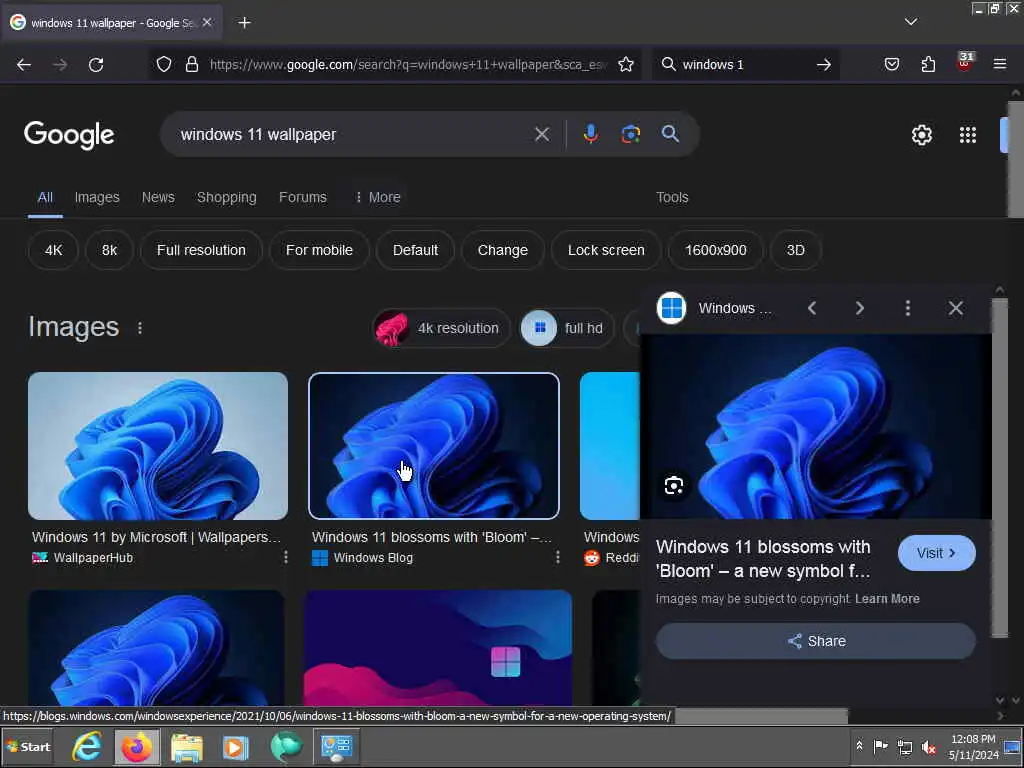Image resolution: width=1024 pixels, height=768 pixels.
Task: Open options for the WallpaperHub result
Action: pos(285,557)
